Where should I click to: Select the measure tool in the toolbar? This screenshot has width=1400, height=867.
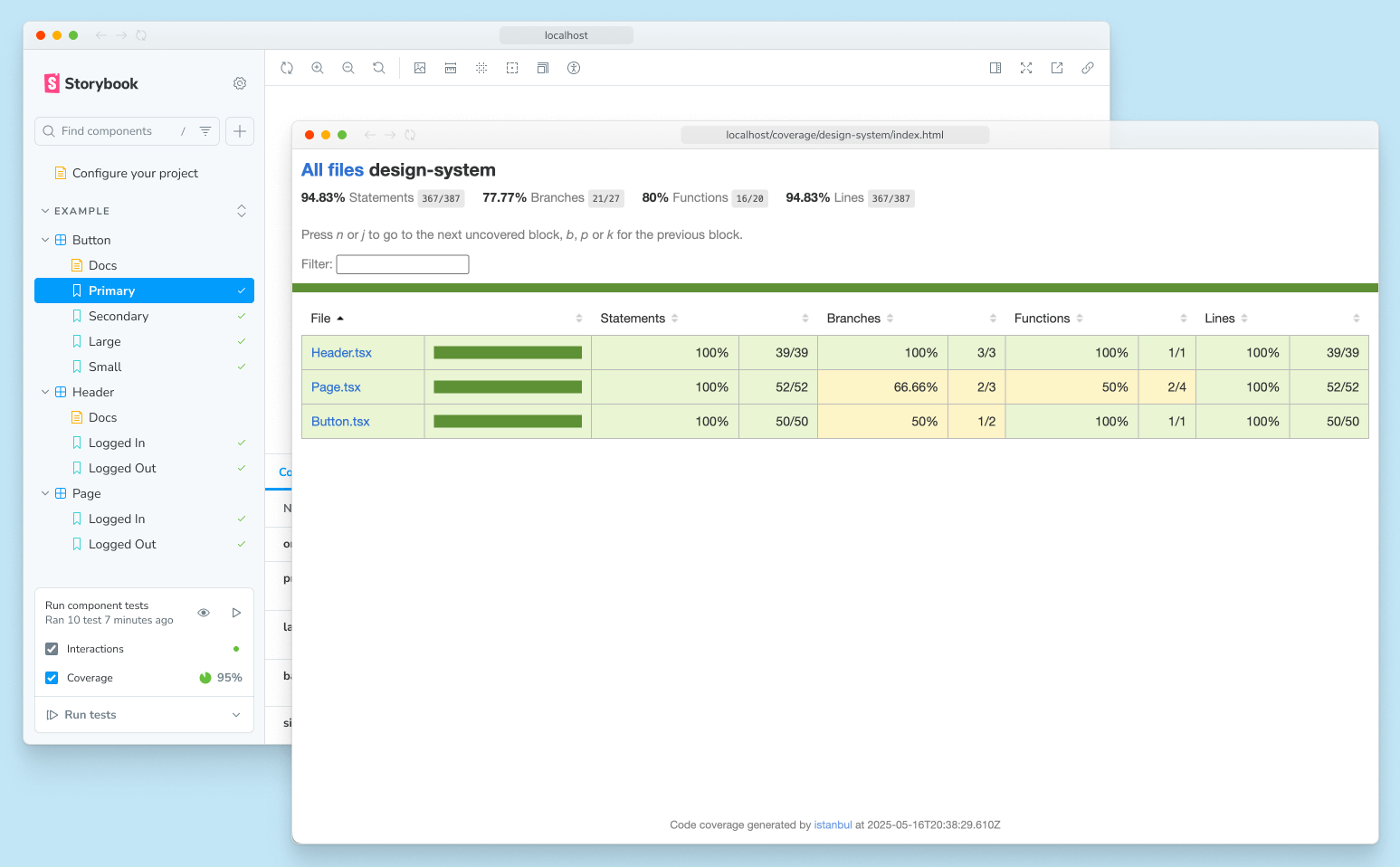pyautogui.click(x=451, y=67)
